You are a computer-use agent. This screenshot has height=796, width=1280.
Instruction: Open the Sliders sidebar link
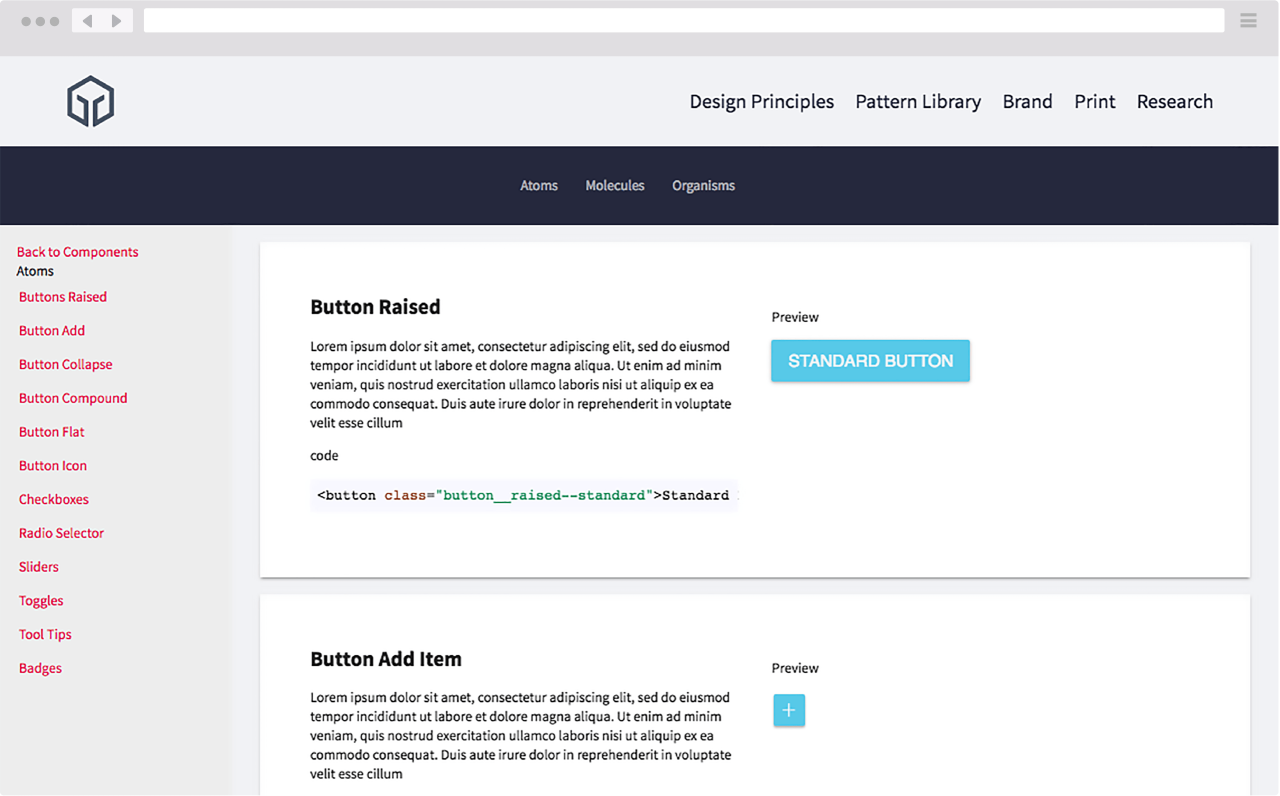coord(38,567)
